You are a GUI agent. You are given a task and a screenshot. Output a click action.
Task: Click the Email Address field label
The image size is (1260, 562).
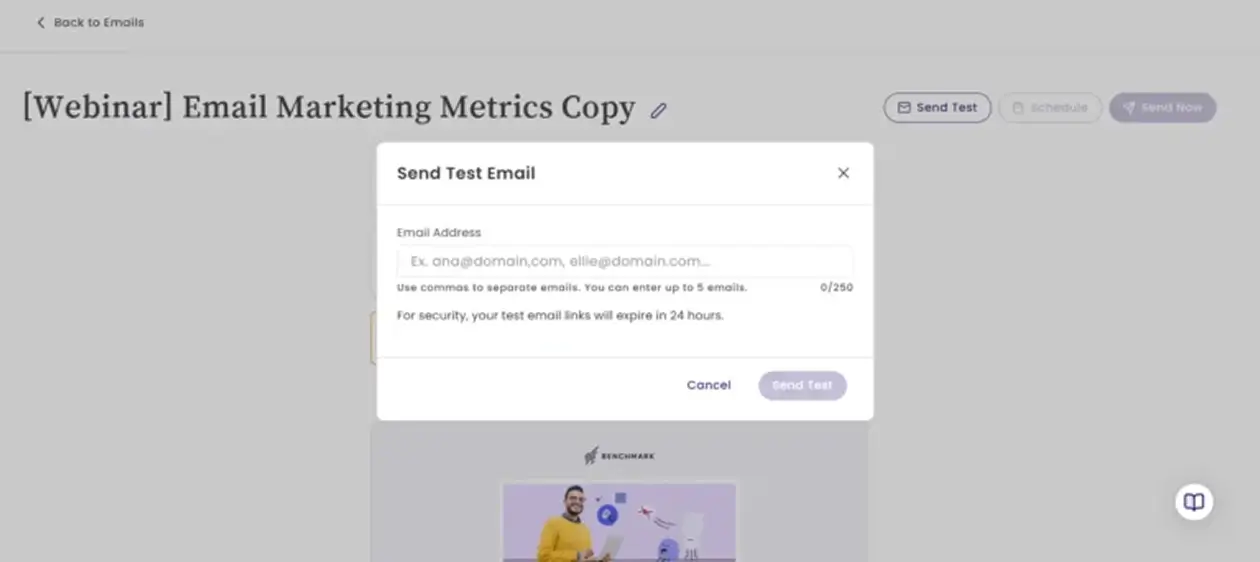pos(439,232)
